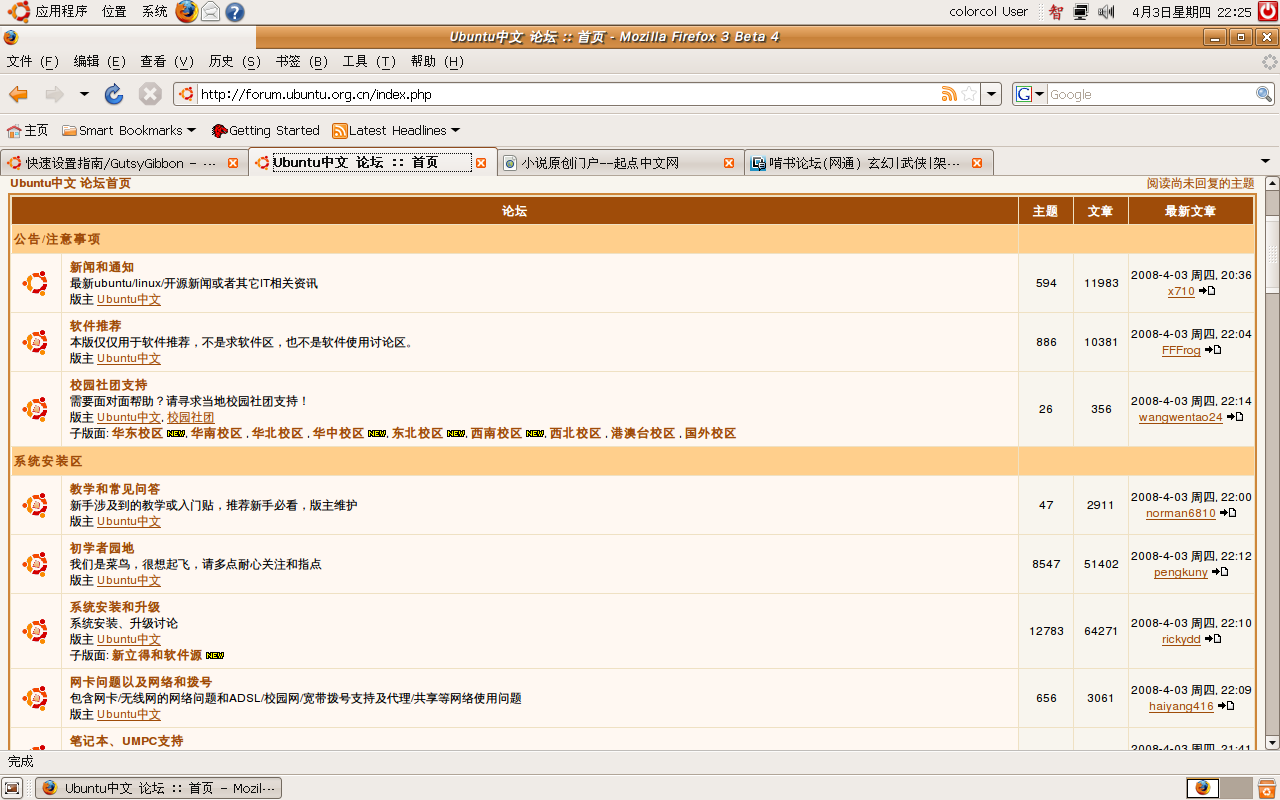This screenshot has height=800, width=1280.
Task: Click the RSS feed icon in address bar
Action: point(949,94)
